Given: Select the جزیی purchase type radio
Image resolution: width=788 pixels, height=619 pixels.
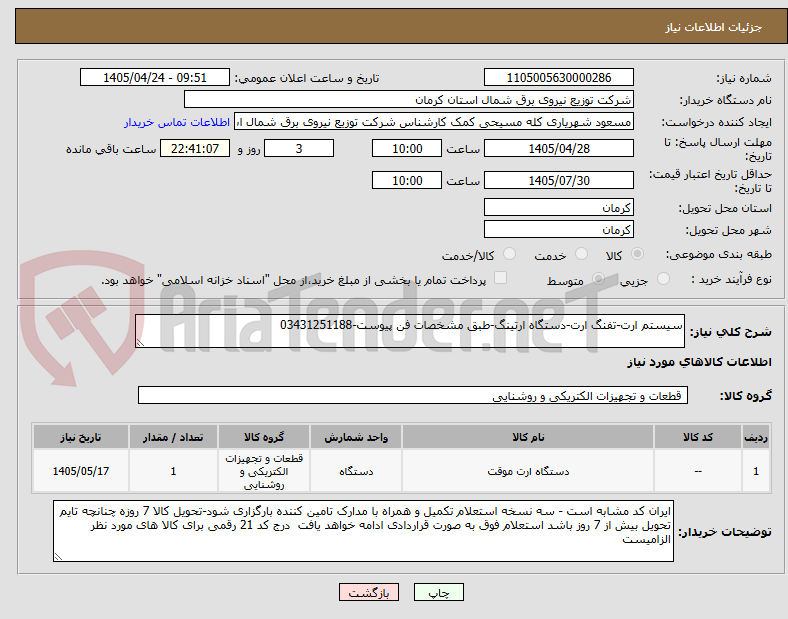Looking at the screenshot, I should (663, 279).
